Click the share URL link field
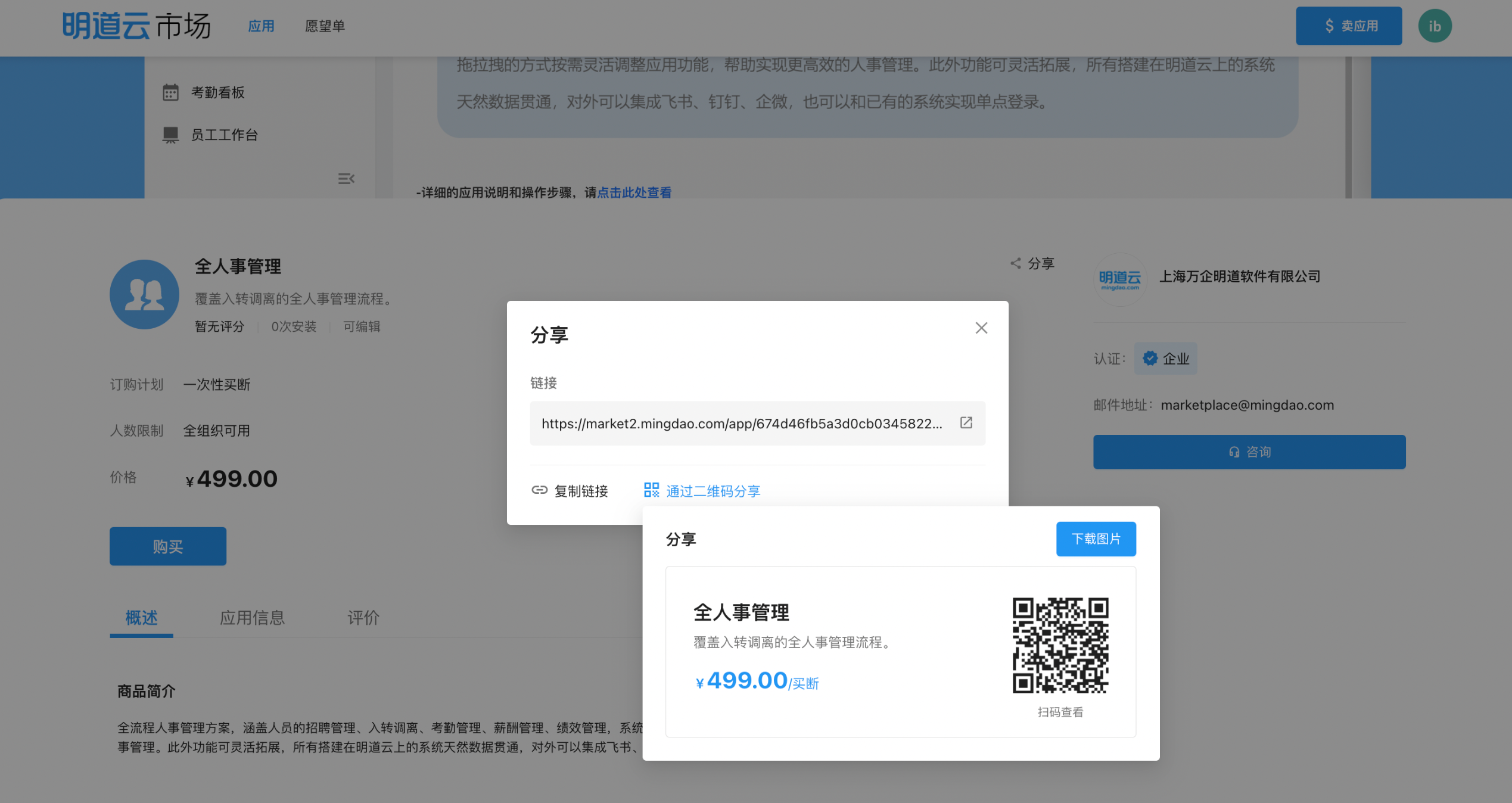The width and height of the screenshot is (1512, 803). point(757,424)
